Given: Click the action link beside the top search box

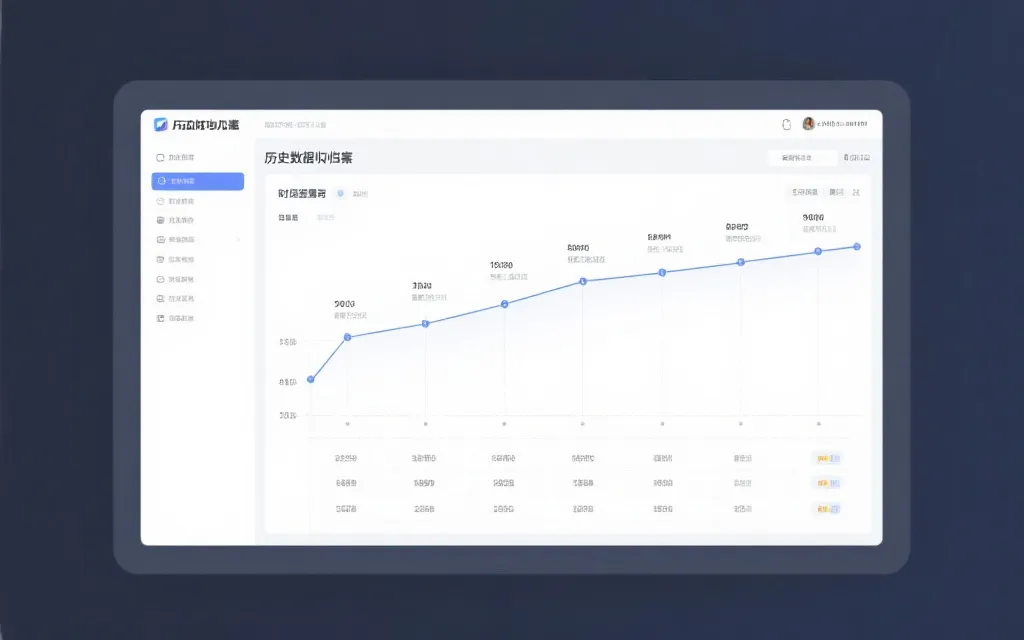Looking at the screenshot, I should [x=858, y=157].
